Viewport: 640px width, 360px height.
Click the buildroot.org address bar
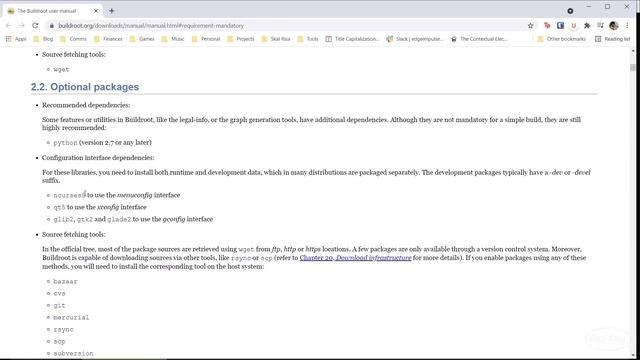click(x=286, y=26)
